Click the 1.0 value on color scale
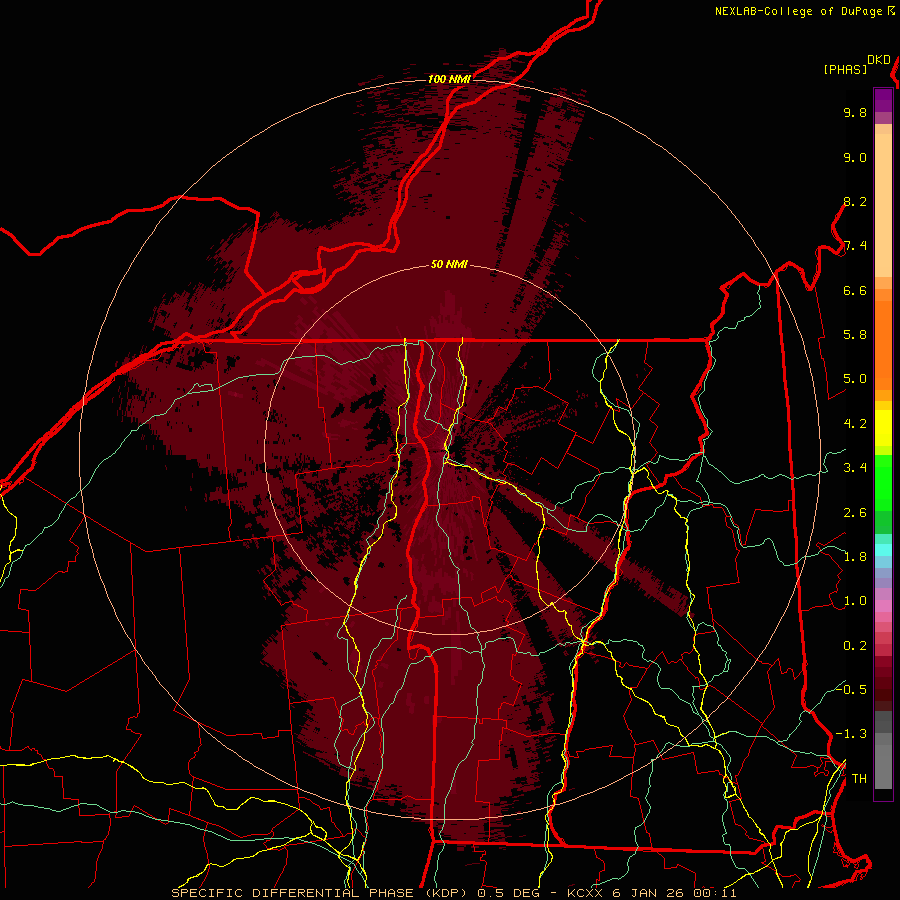 point(855,601)
